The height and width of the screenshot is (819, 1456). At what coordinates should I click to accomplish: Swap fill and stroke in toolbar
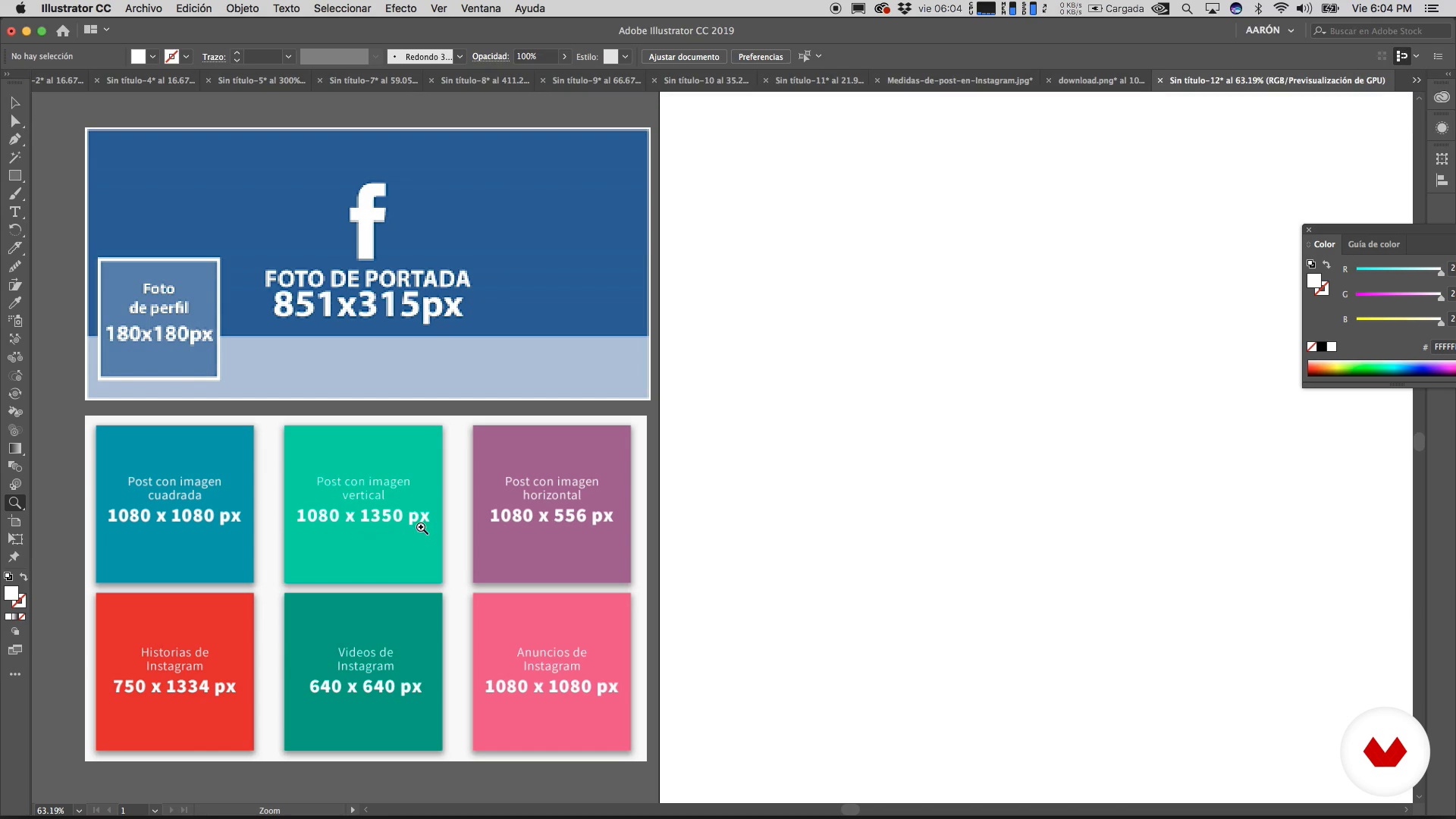[24, 577]
